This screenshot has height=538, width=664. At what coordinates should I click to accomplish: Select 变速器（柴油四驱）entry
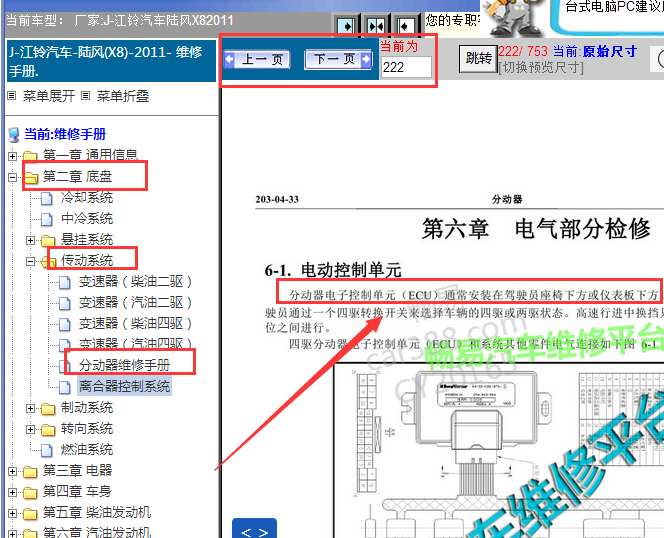point(136,324)
